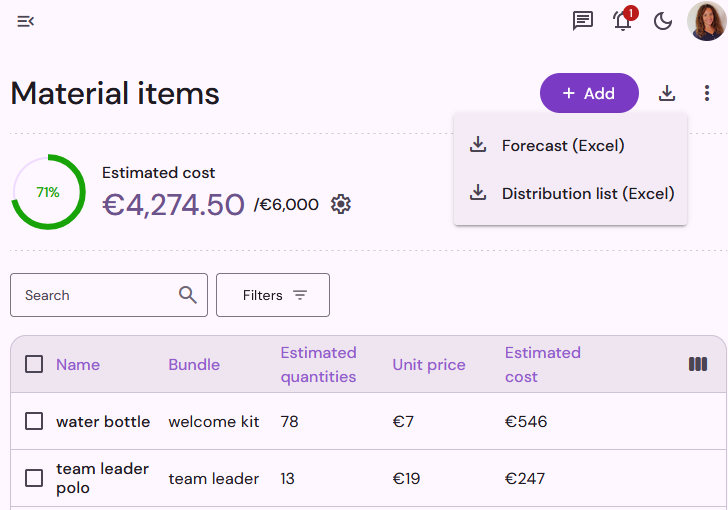Sort by Estimated cost column header
Viewport: 728px width, 510px height.
pos(542,365)
